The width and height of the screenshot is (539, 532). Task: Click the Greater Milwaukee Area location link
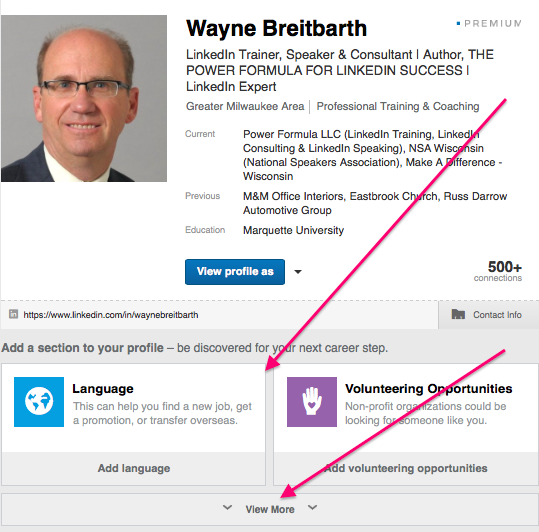tap(245, 107)
